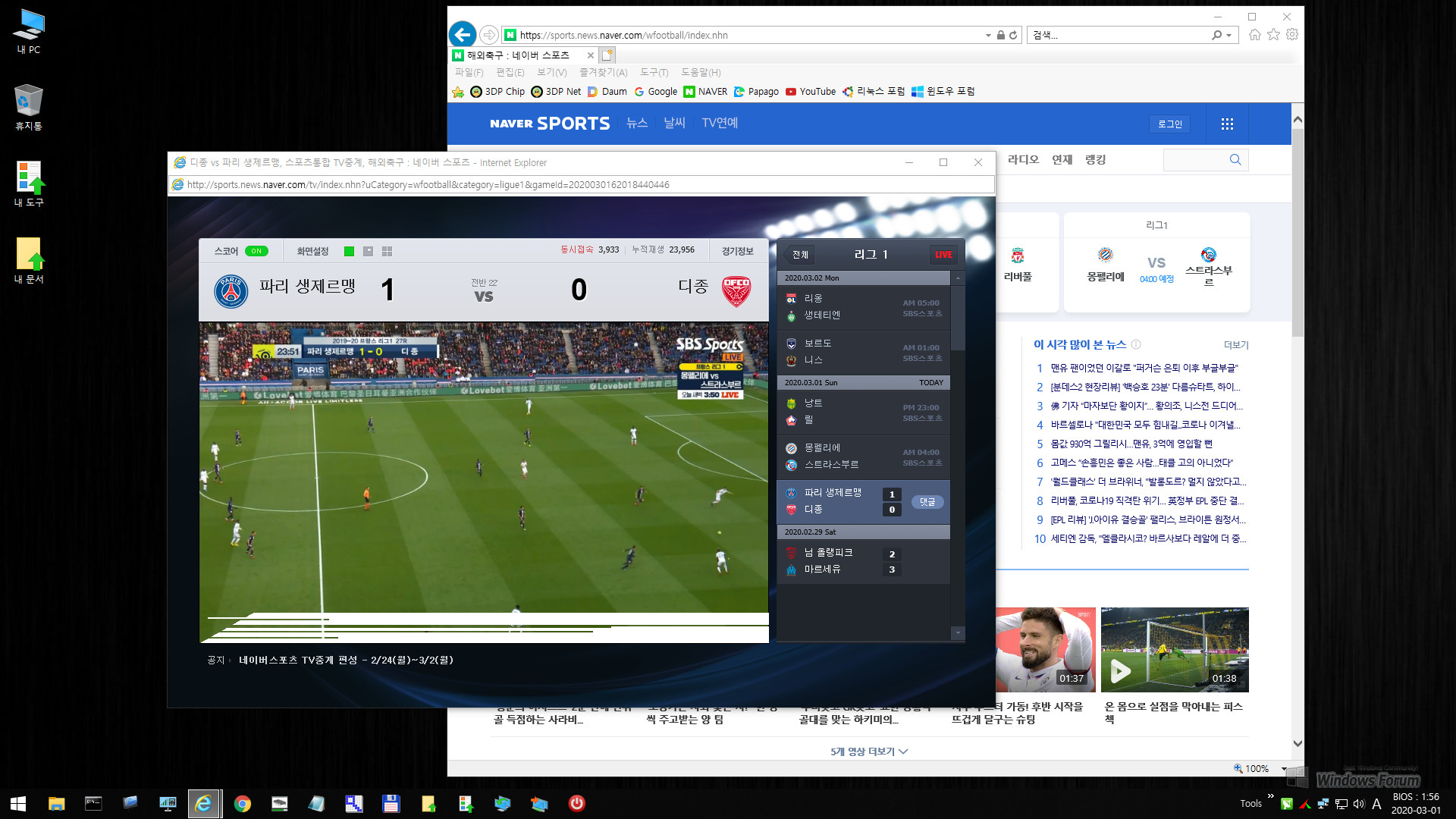Select the 낭트 vs 릴 match row
Viewport: 1456px width, 819px height.
pyautogui.click(x=864, y=412)
